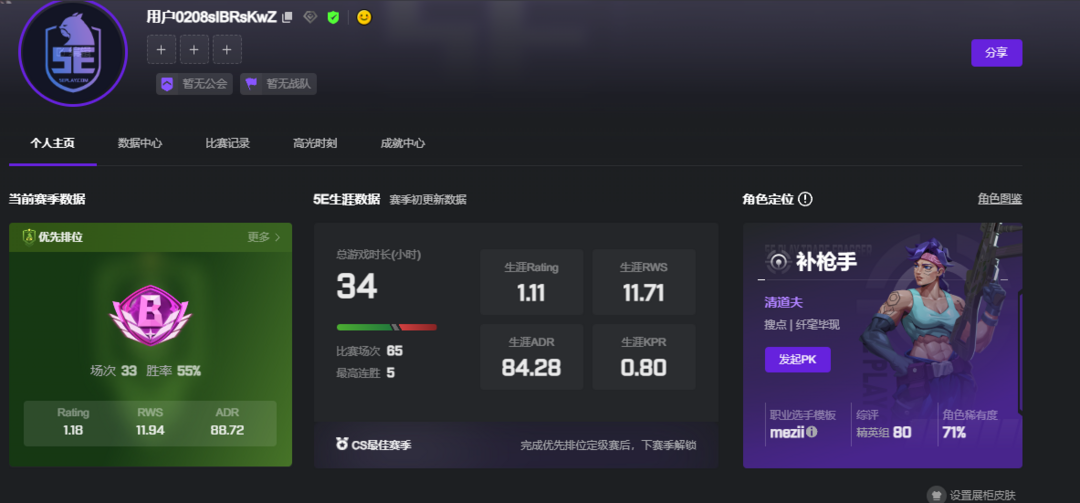Click the season RWS value 11.94
The image size is (1080, 503).
150,431
